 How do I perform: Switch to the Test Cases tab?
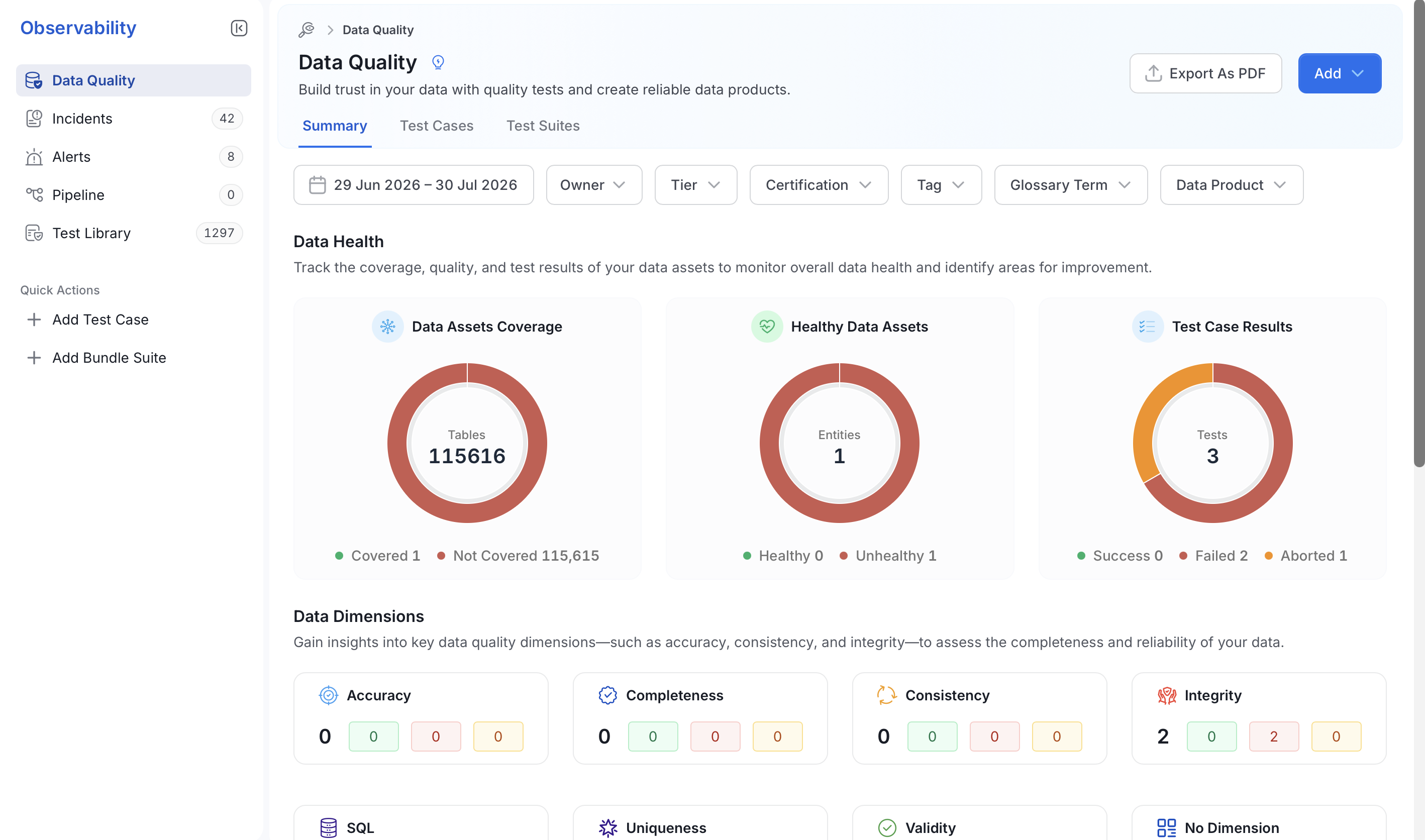(437, 126)
